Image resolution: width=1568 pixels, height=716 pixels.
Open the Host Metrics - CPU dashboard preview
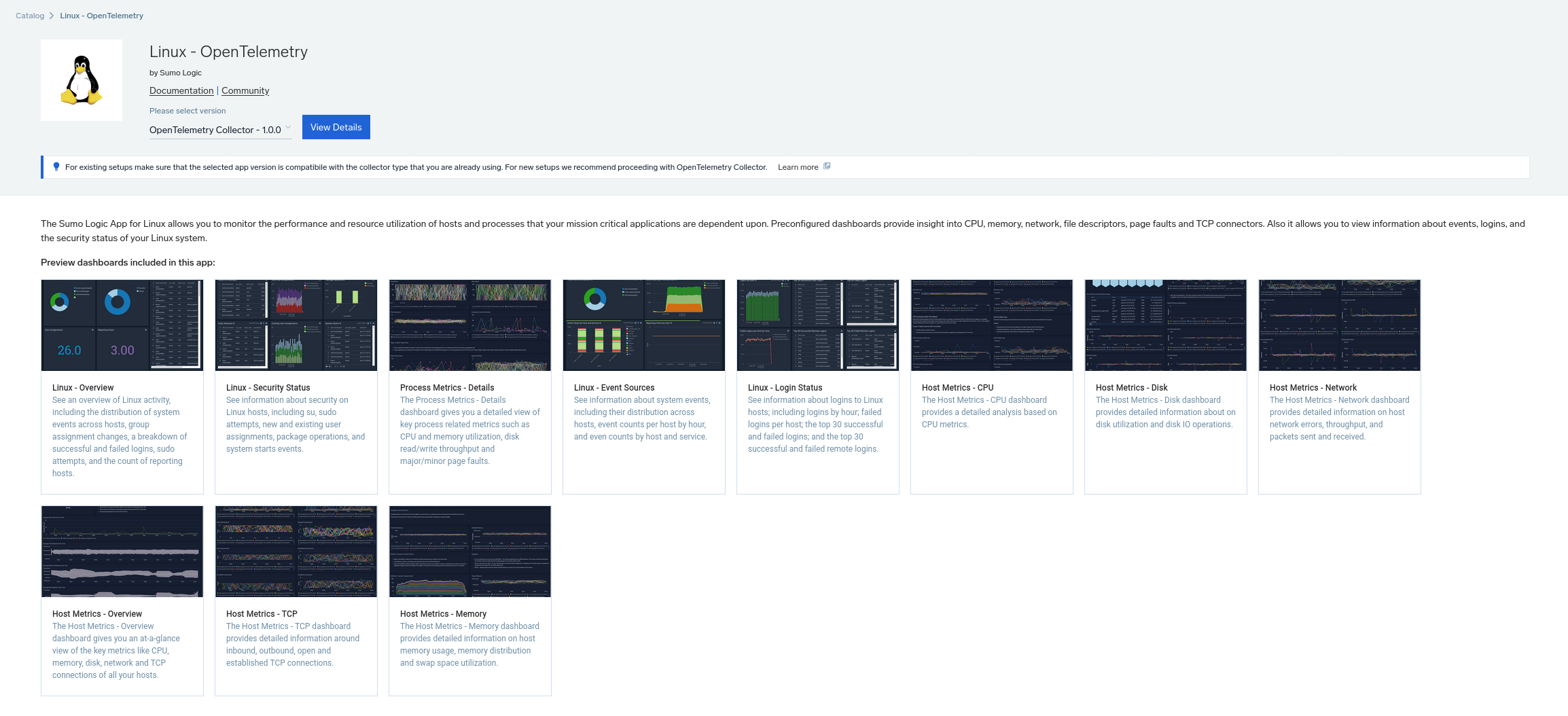991,325
